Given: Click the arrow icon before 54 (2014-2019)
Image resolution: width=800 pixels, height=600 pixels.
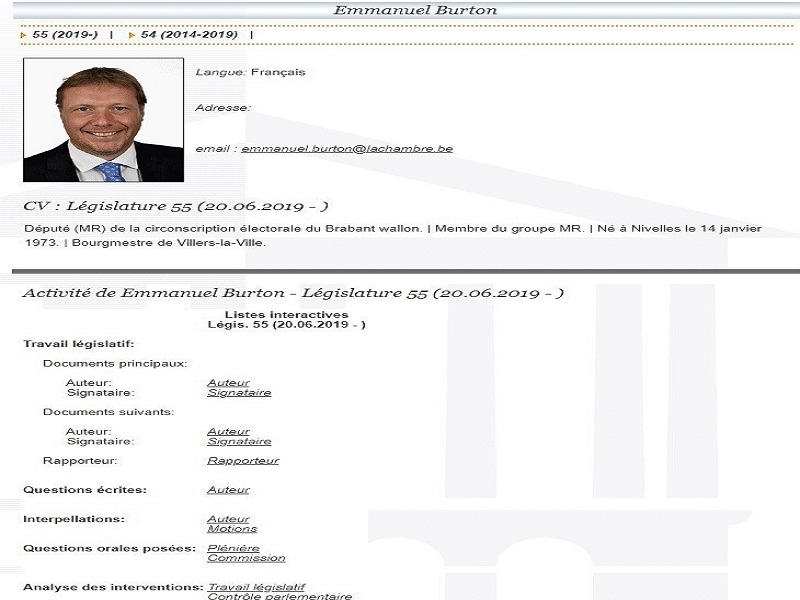Looking at the screenshot, I should tap(132, 35).
